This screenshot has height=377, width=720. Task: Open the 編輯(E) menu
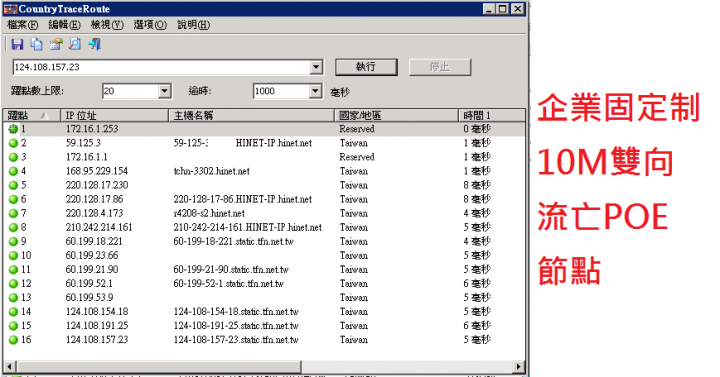pyautogui.click(x=64, y=25)
